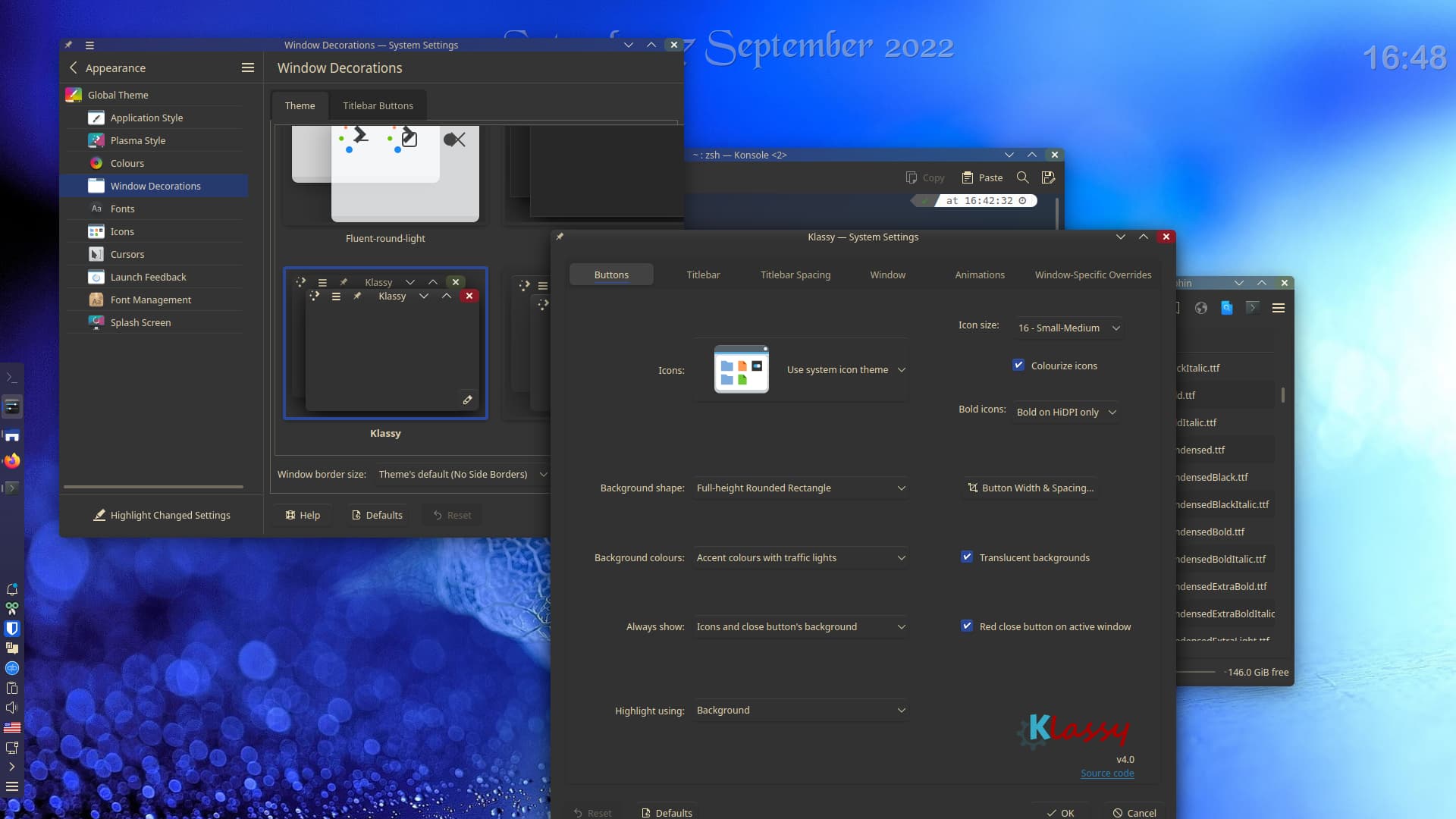Screen dimensions: 1456x819
Task: Open Font Management settings
Action: (x=154, y=300)
